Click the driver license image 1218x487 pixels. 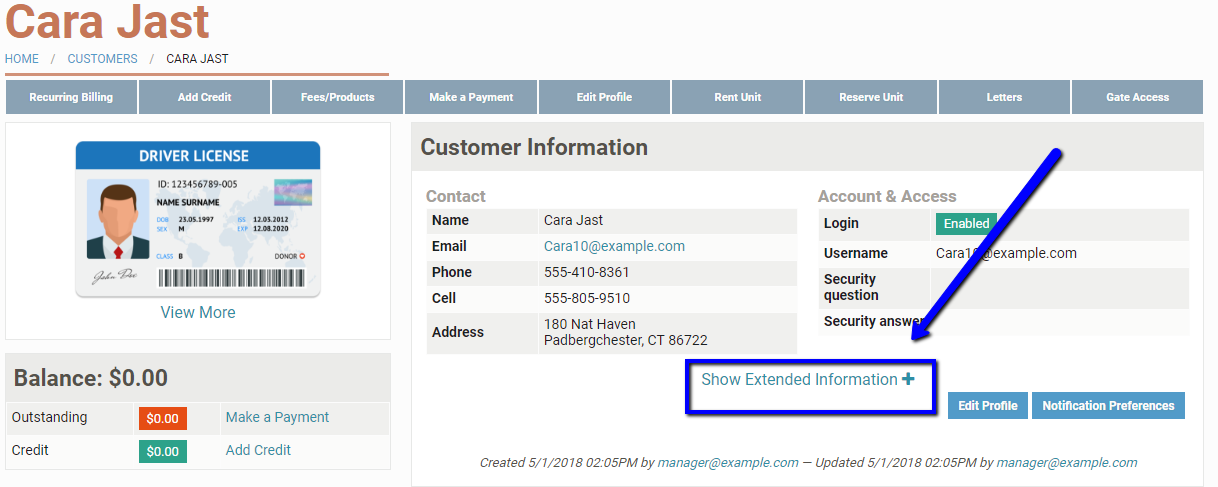[198, 219]
